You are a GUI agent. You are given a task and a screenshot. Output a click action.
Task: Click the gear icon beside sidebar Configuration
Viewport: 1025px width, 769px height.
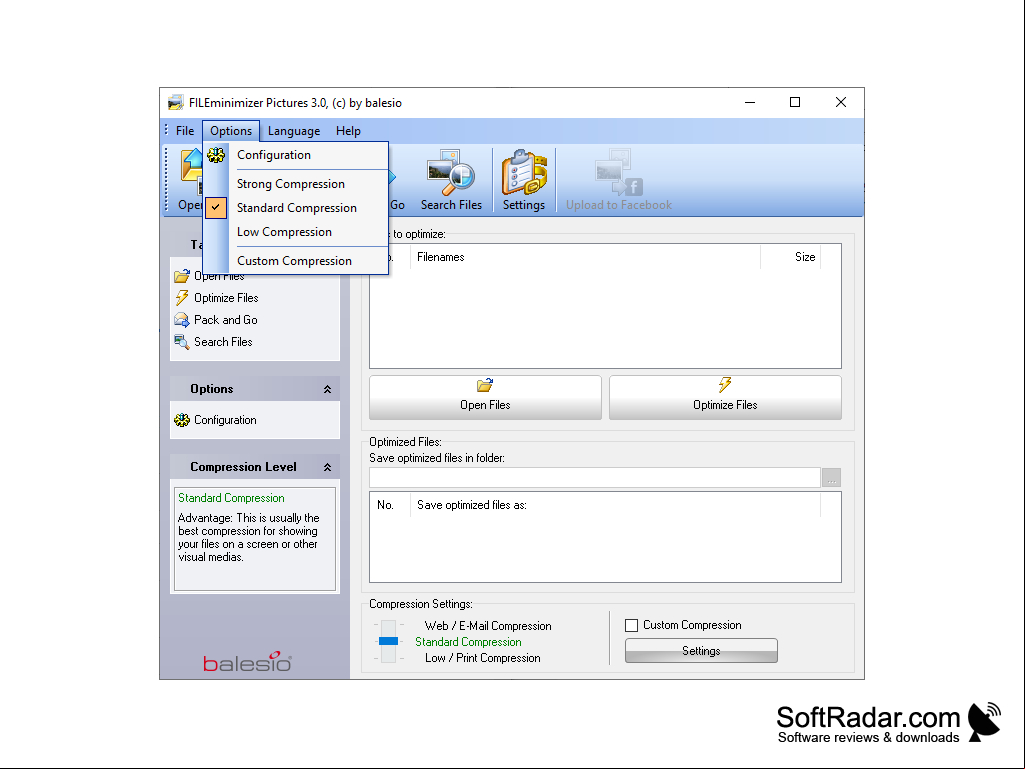click(182, 420)
